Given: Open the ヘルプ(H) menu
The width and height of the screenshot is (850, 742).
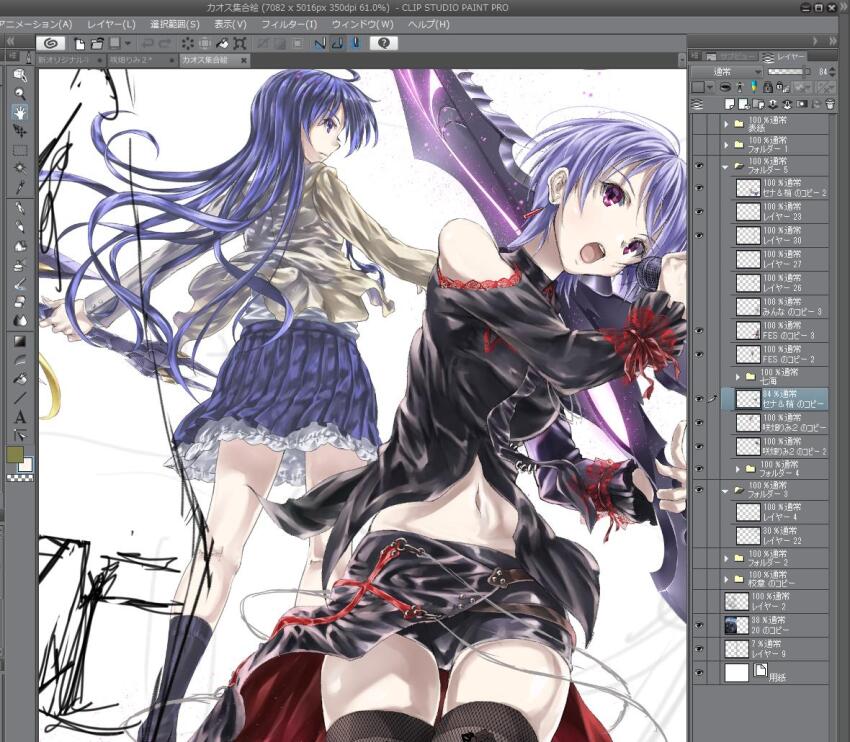Looking at the screenshot, I should pos(429,24).
